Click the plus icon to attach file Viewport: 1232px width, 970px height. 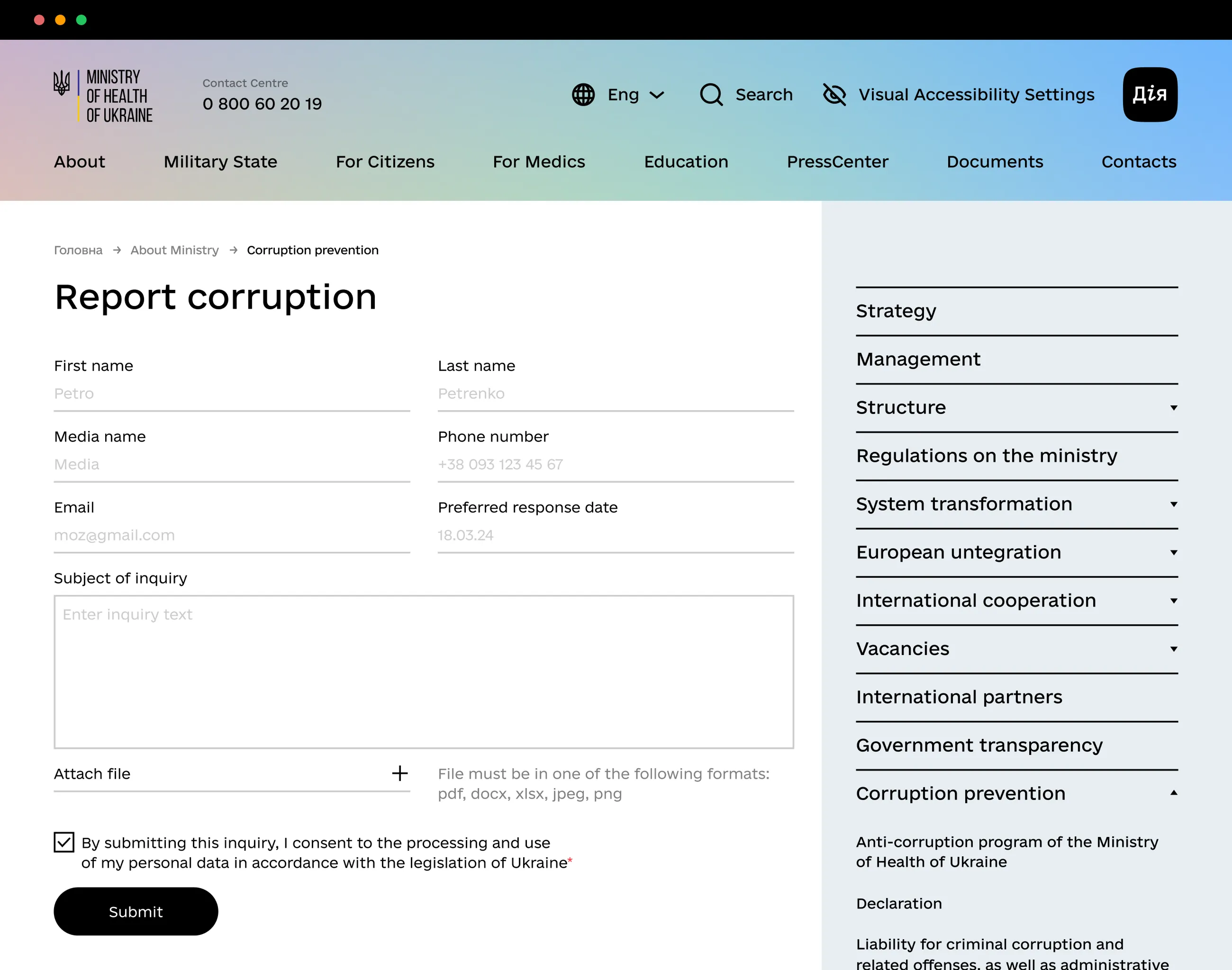coord(399,773)
